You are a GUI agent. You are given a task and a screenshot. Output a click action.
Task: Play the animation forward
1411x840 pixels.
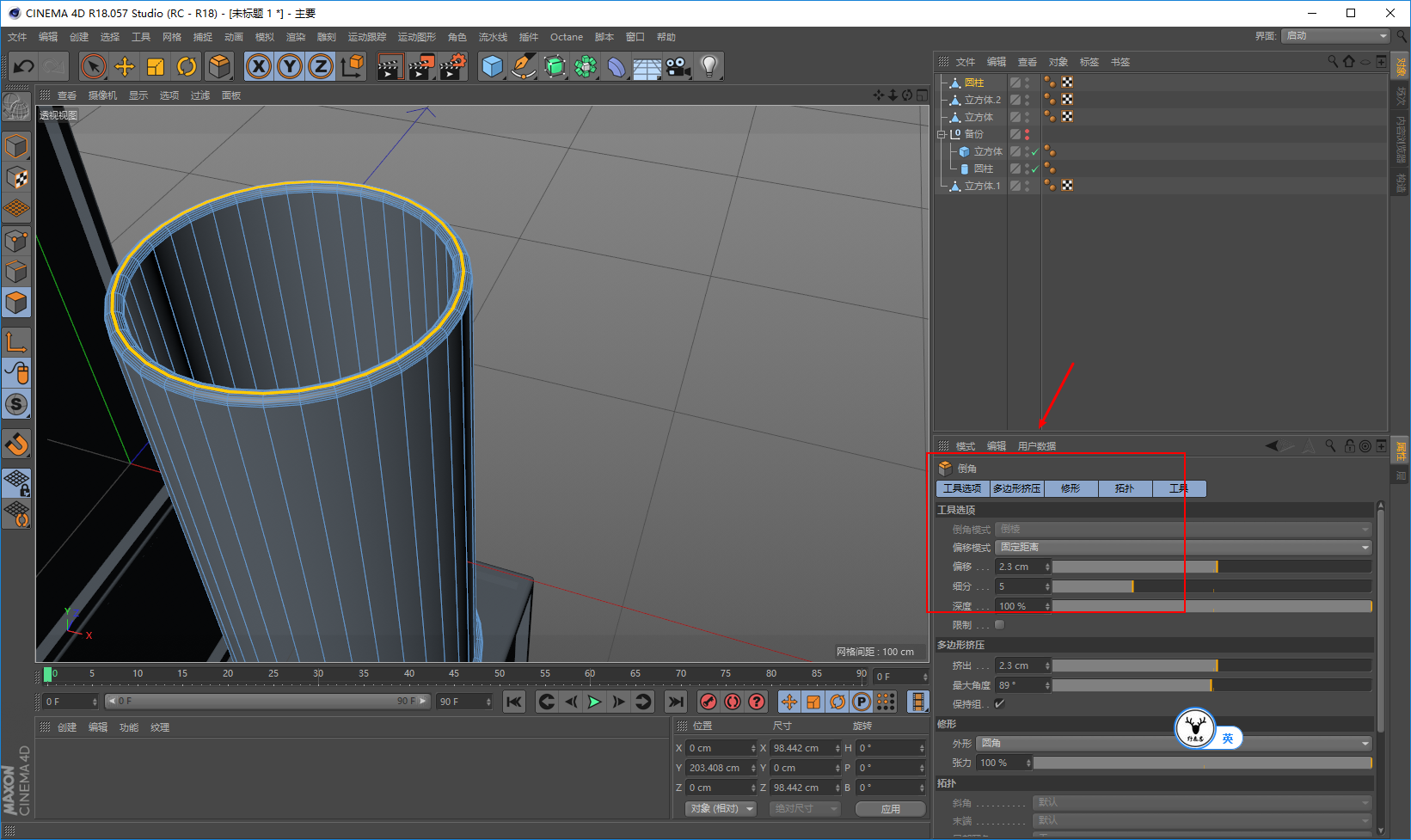coord(594,702)
